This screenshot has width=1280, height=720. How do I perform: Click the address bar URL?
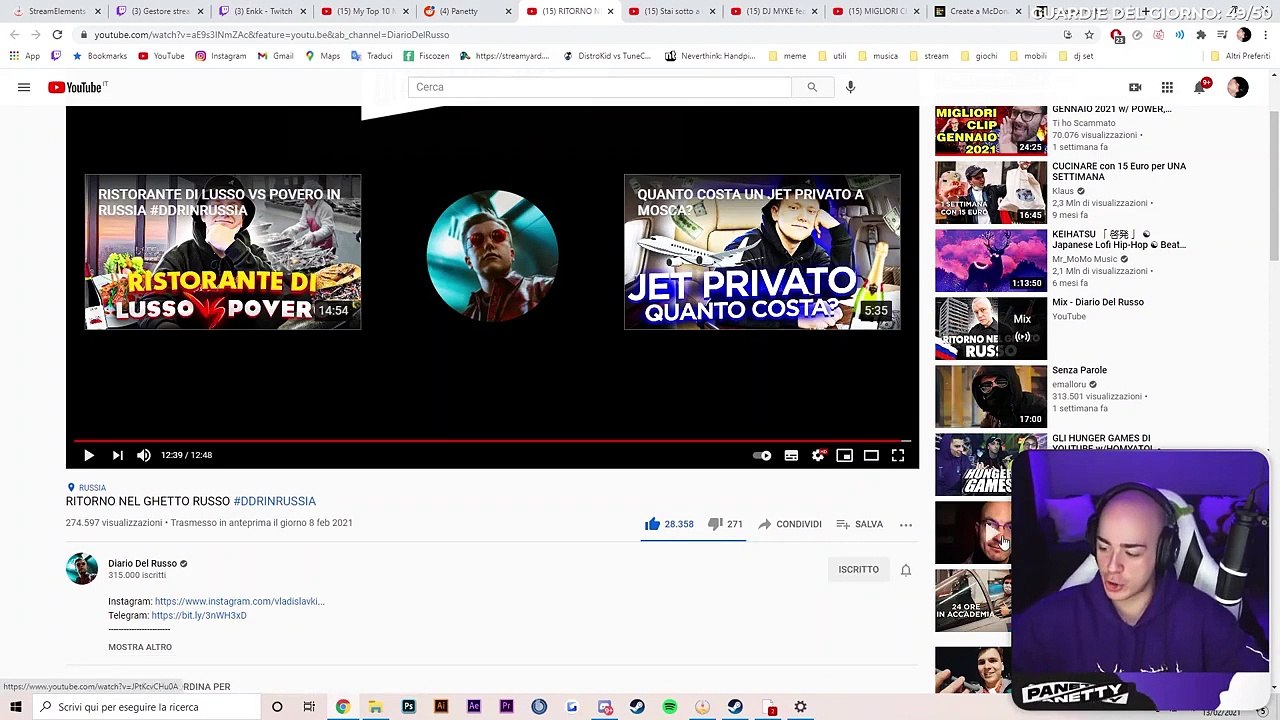pos(272,34)
